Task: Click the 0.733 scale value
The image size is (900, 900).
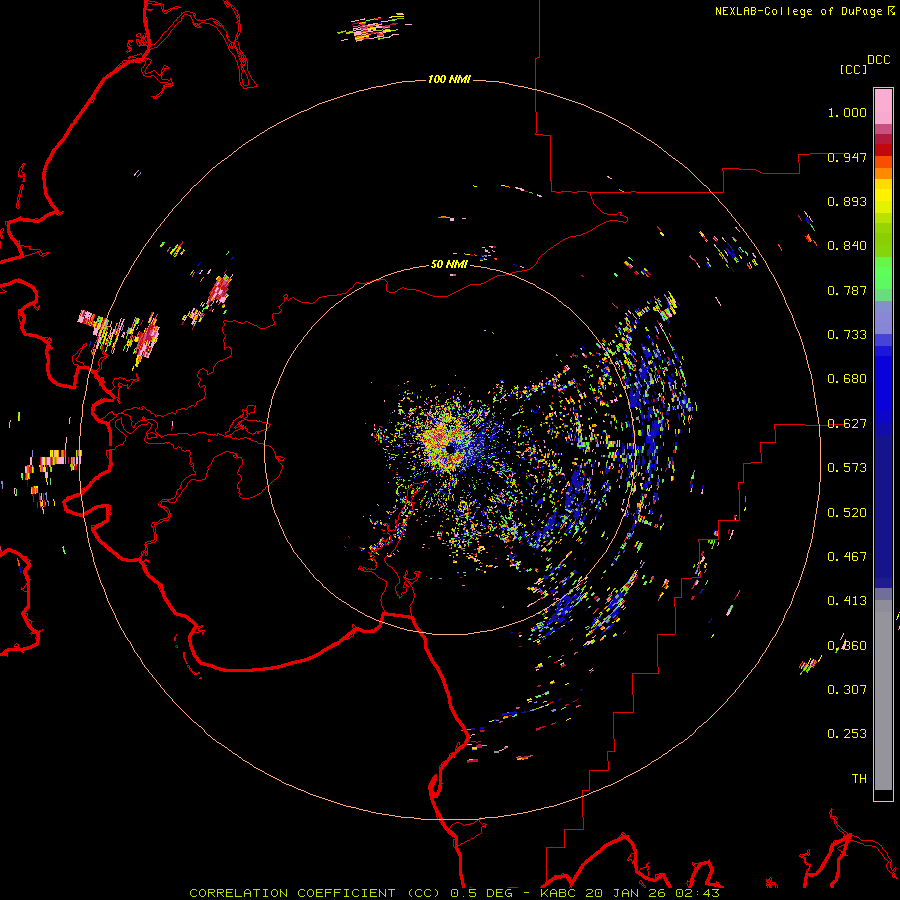Action: click(x=847, y=335)
